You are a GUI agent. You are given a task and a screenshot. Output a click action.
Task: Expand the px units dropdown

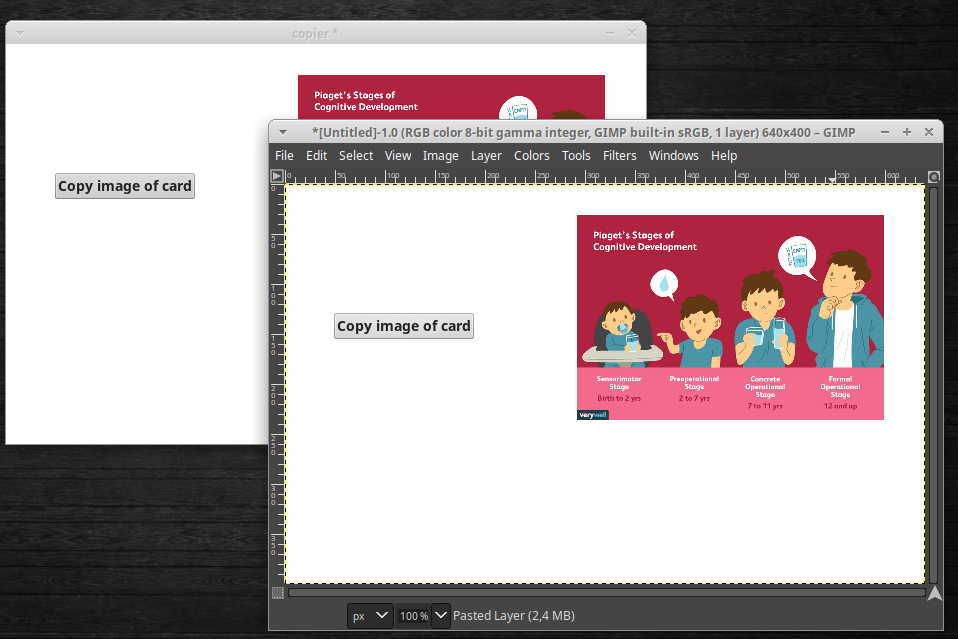369,616
